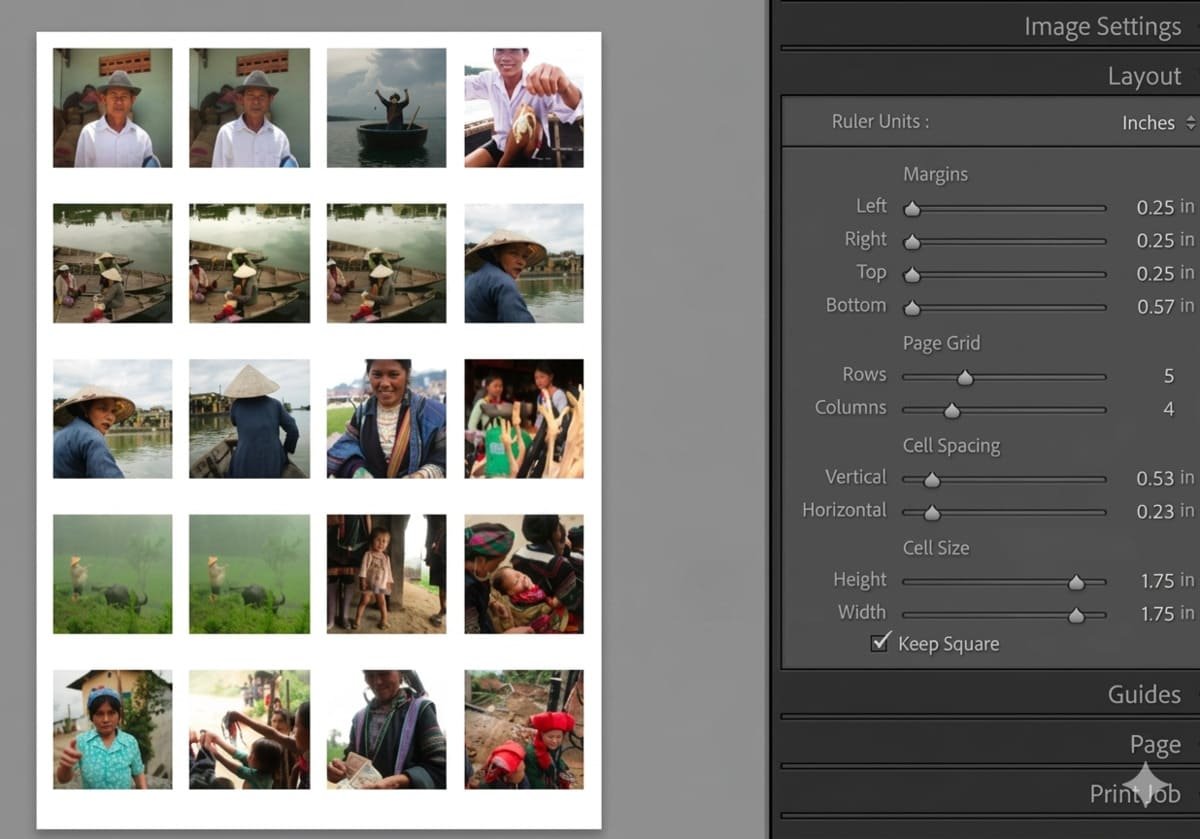Screen dimensions: 1200x839
Task: Click the Top margin value 0.25 in
Action: [1165, 273]
